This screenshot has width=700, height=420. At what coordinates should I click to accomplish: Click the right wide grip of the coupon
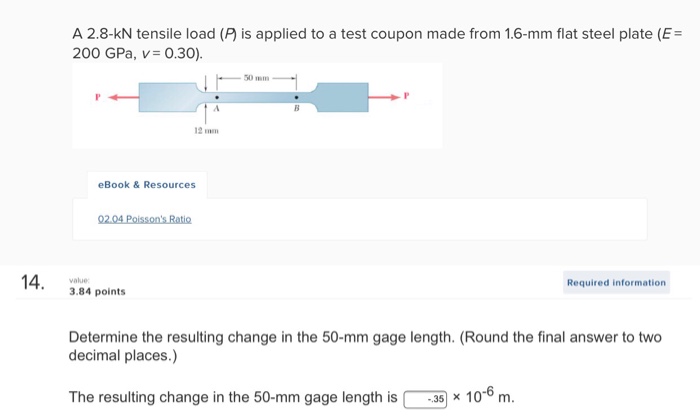click(x=343, y=97)
